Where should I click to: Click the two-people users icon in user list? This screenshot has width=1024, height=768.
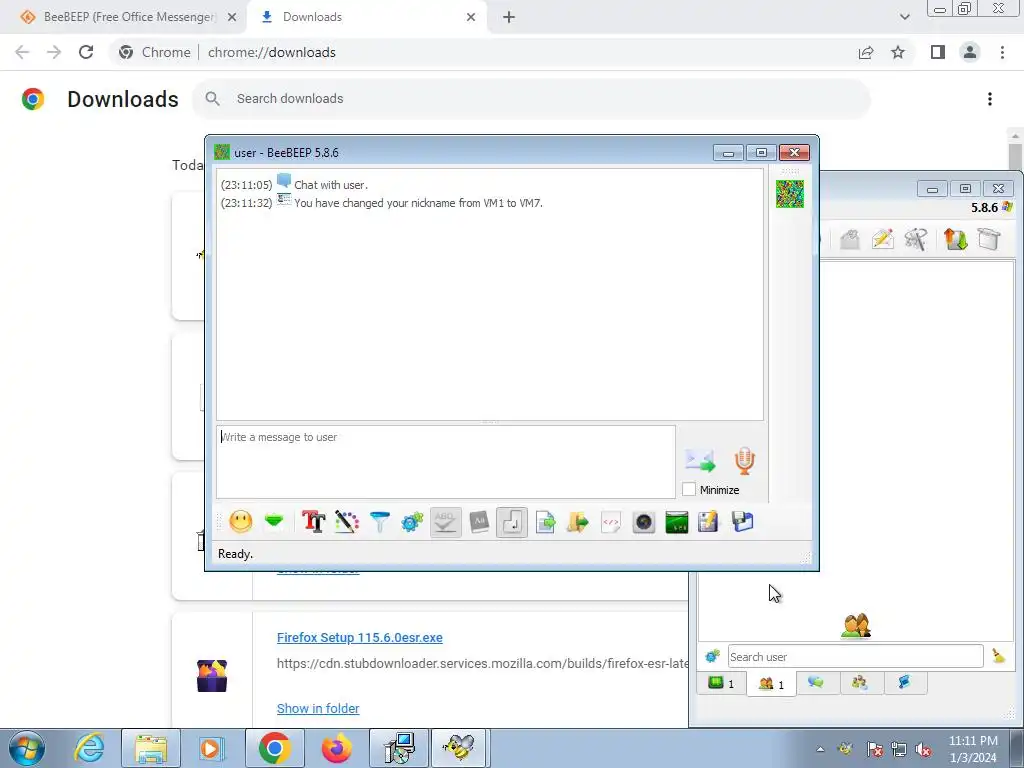[x=856, y=626]
